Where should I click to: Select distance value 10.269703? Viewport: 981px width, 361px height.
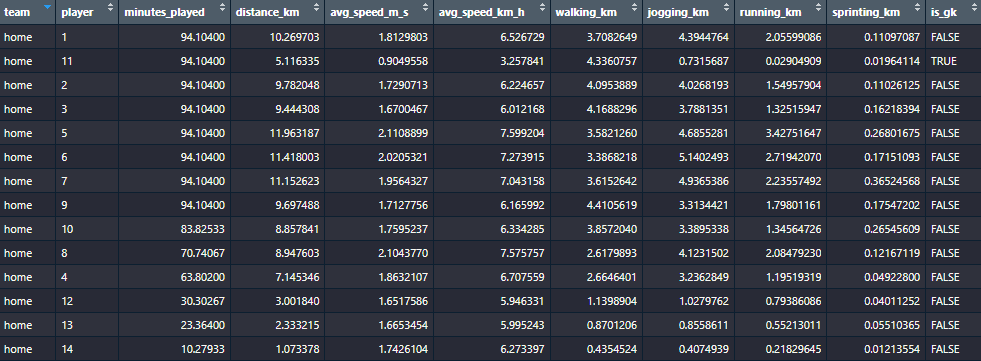point(294,37)
